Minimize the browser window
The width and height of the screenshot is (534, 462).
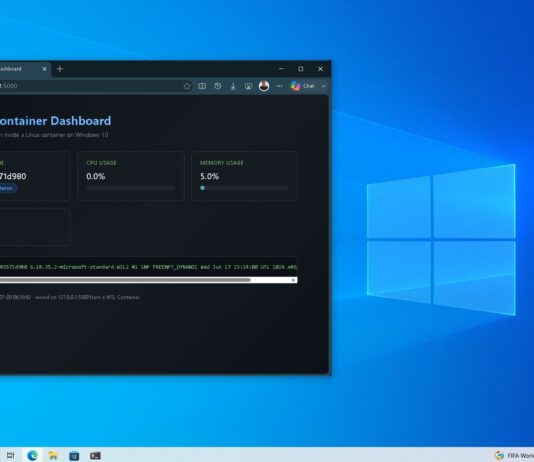tap(281, 69)
